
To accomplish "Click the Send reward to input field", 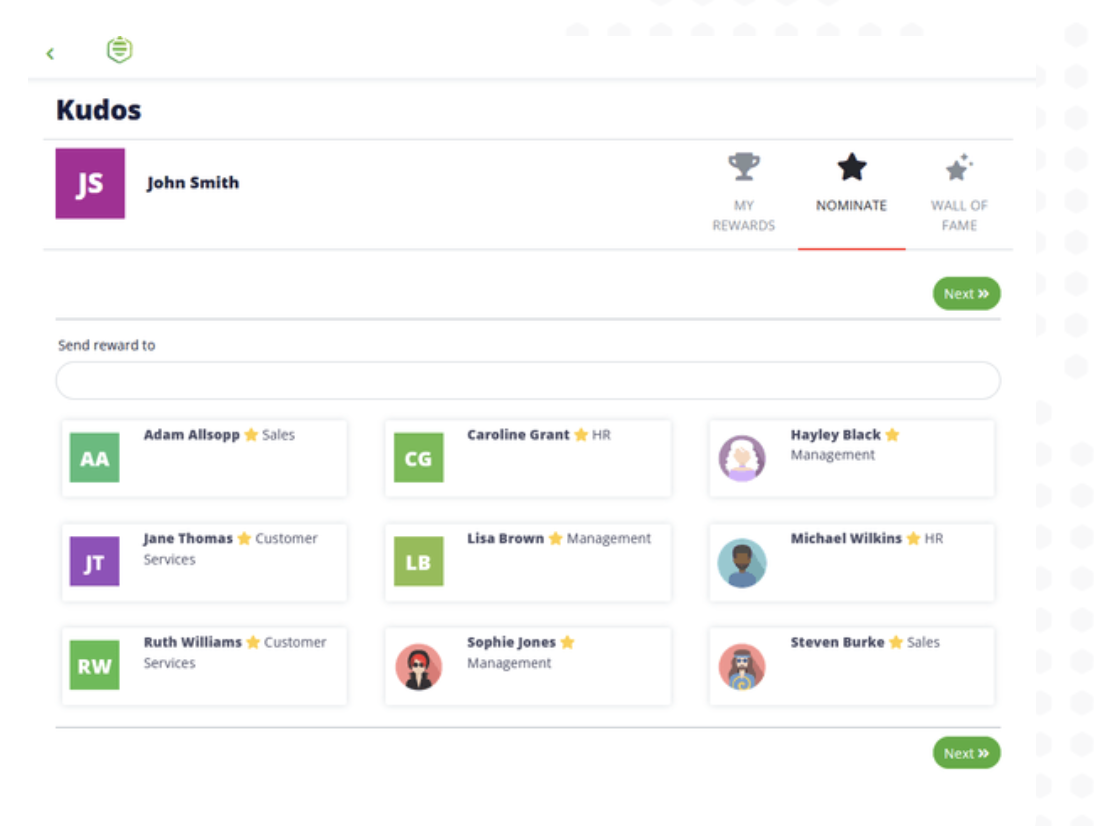I will [528, 380].
